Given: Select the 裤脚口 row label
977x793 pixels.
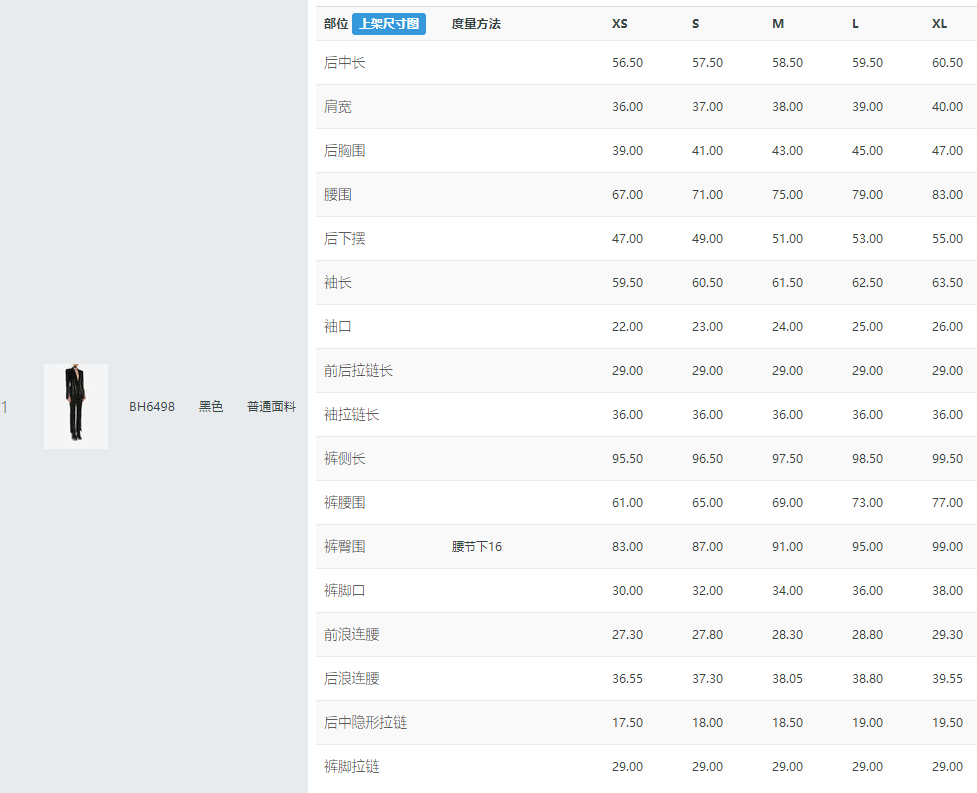Looking at the screenshot, I should [x=345, y=591].
